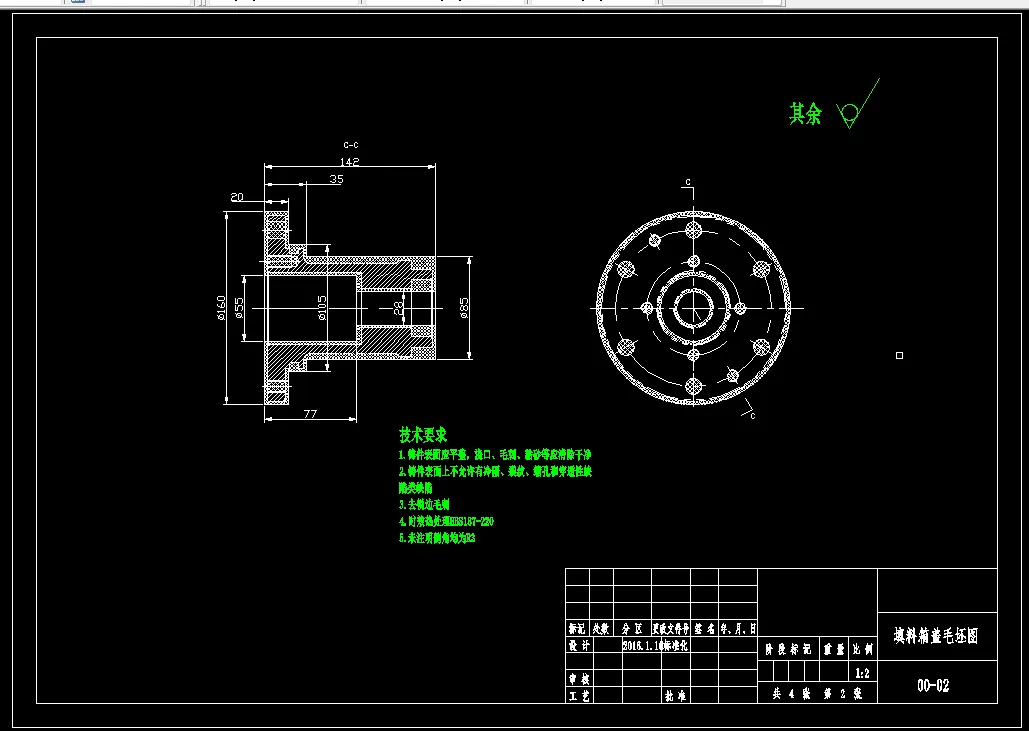Viewport: 1029px width, 731px height.
Task: Select the 填料箱盖毛坯图 title text
Action: click(936, 635)
